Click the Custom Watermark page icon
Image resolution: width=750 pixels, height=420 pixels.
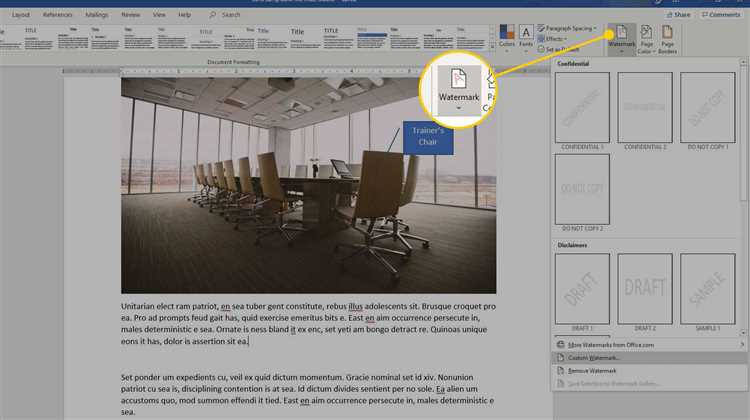(x=561, y=357)
